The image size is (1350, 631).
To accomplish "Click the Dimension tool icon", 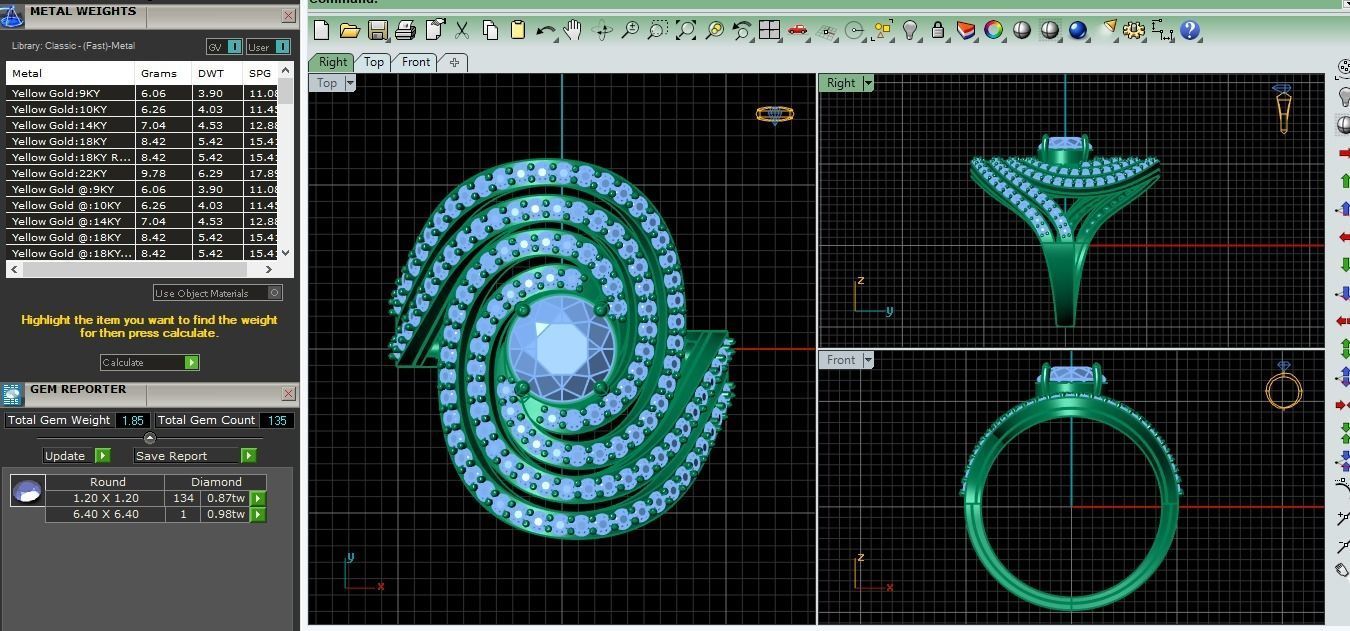I will [x=1162, y=30].
